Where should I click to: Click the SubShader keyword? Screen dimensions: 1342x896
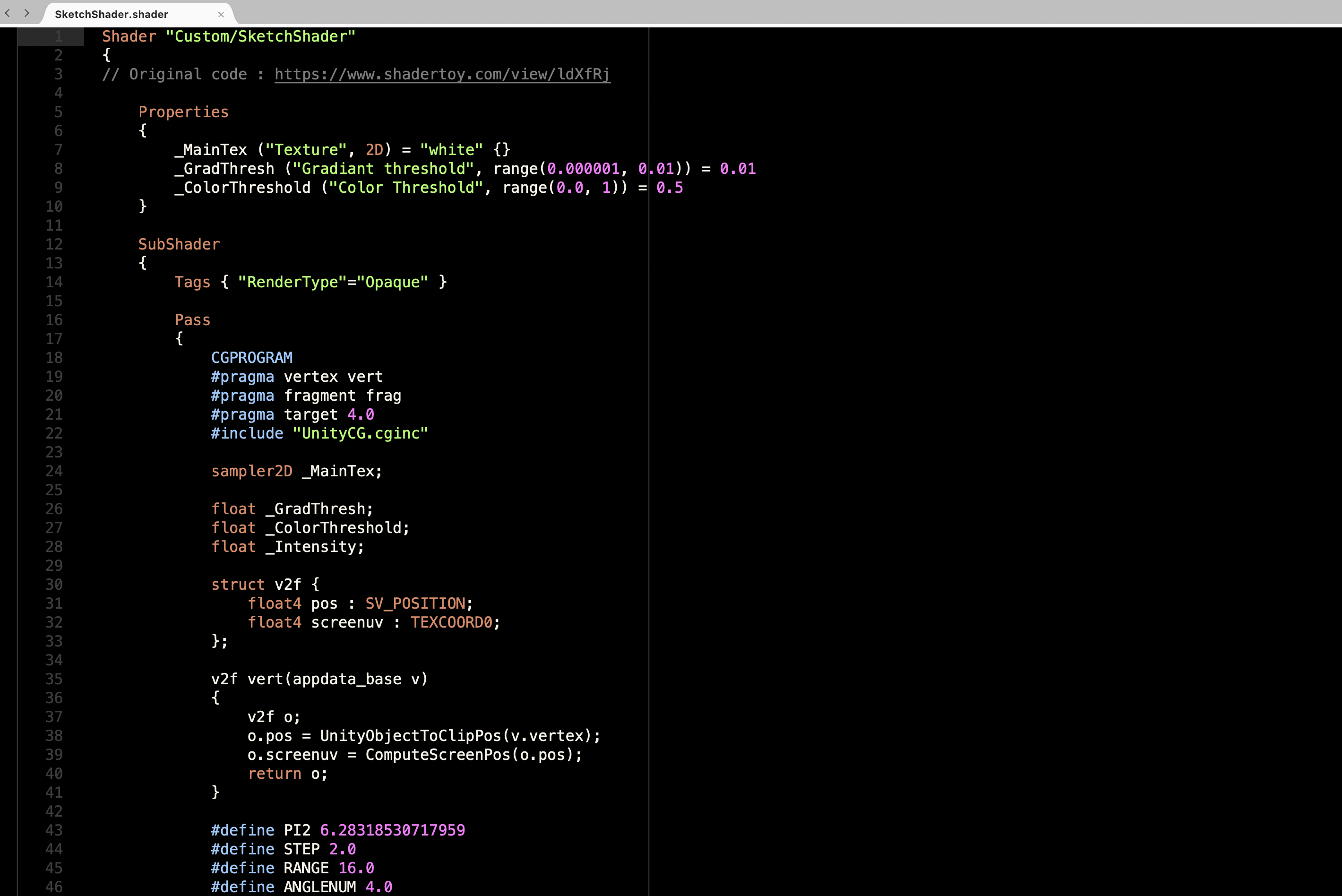click(179, 245)
